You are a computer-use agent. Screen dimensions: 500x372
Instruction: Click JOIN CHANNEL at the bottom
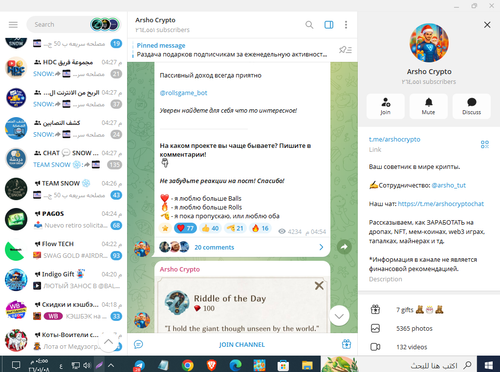[242, 344]
